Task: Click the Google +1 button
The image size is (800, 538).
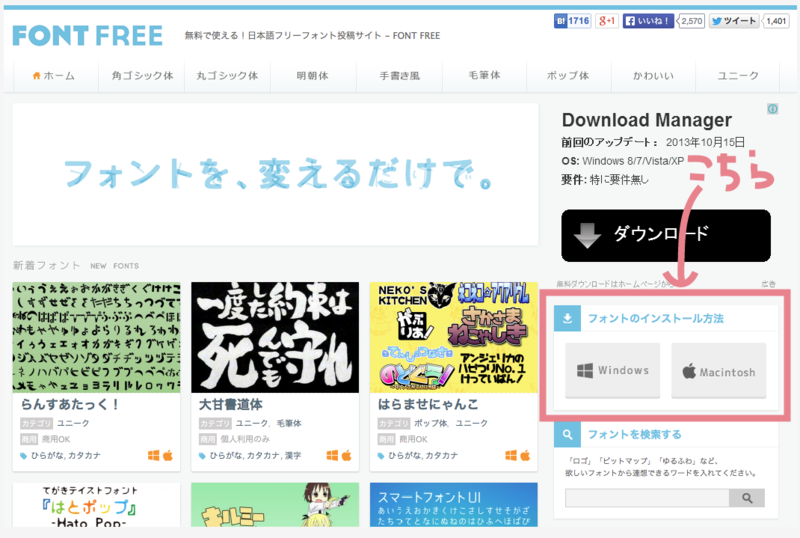Action: click(607, 21)
